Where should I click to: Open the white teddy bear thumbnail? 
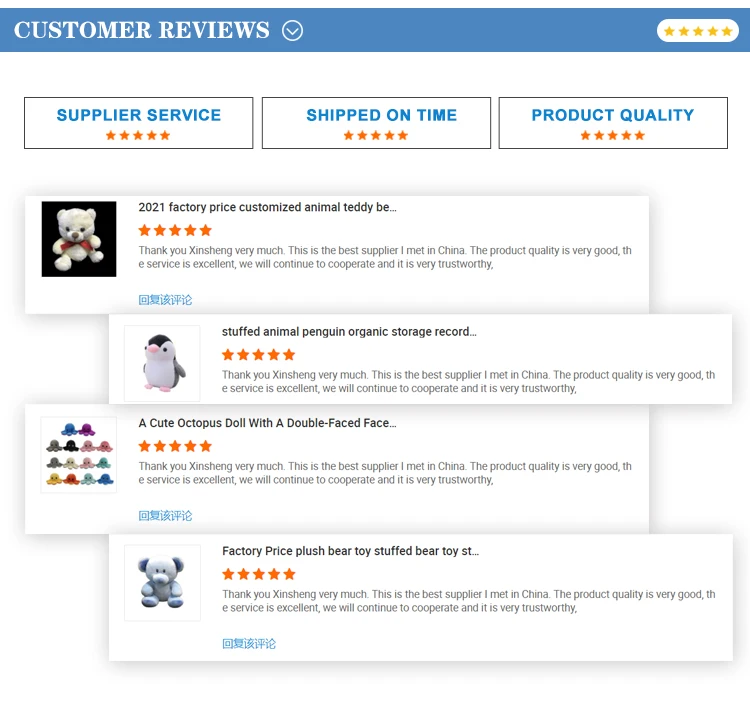click(79, 239)
